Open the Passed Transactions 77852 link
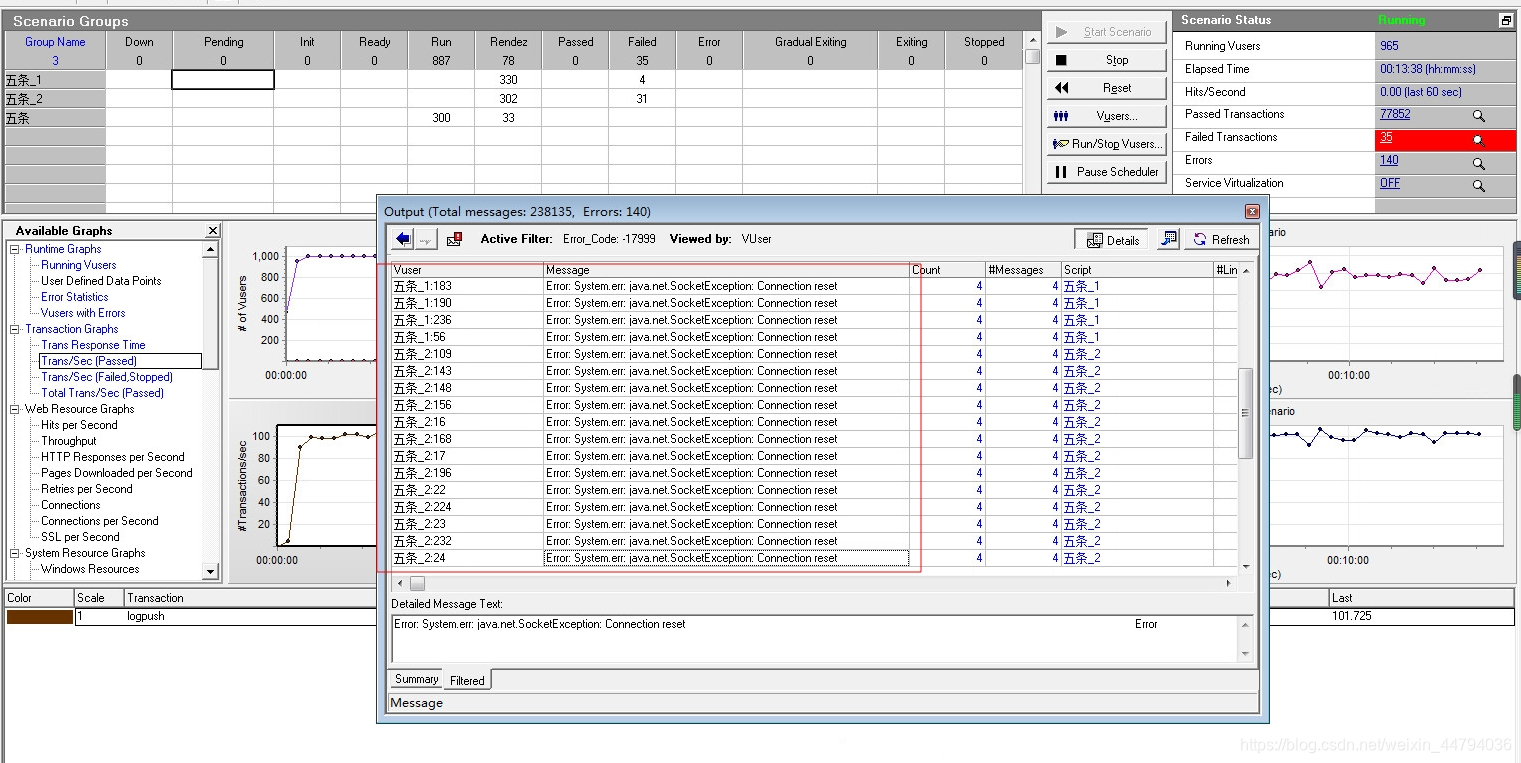 1395,114
